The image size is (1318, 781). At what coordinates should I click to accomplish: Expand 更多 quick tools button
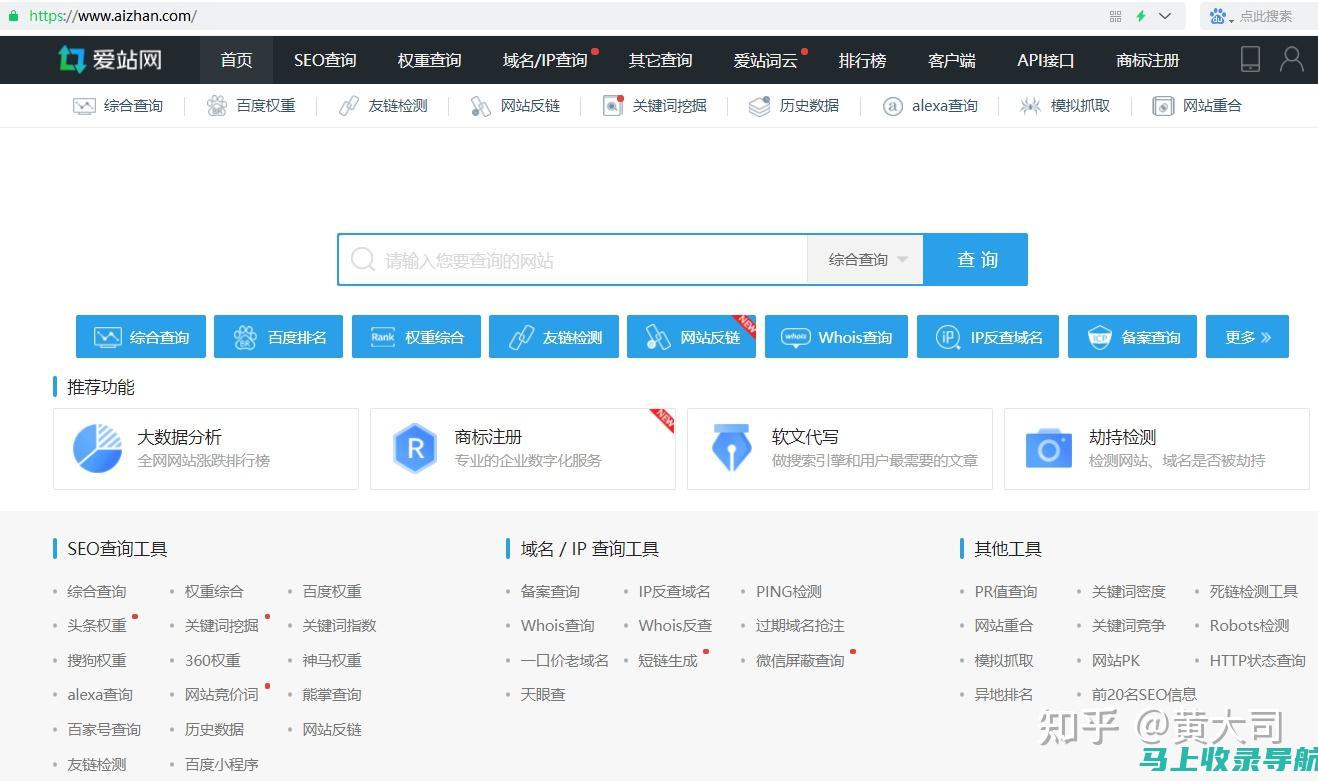coord(1247,337)
